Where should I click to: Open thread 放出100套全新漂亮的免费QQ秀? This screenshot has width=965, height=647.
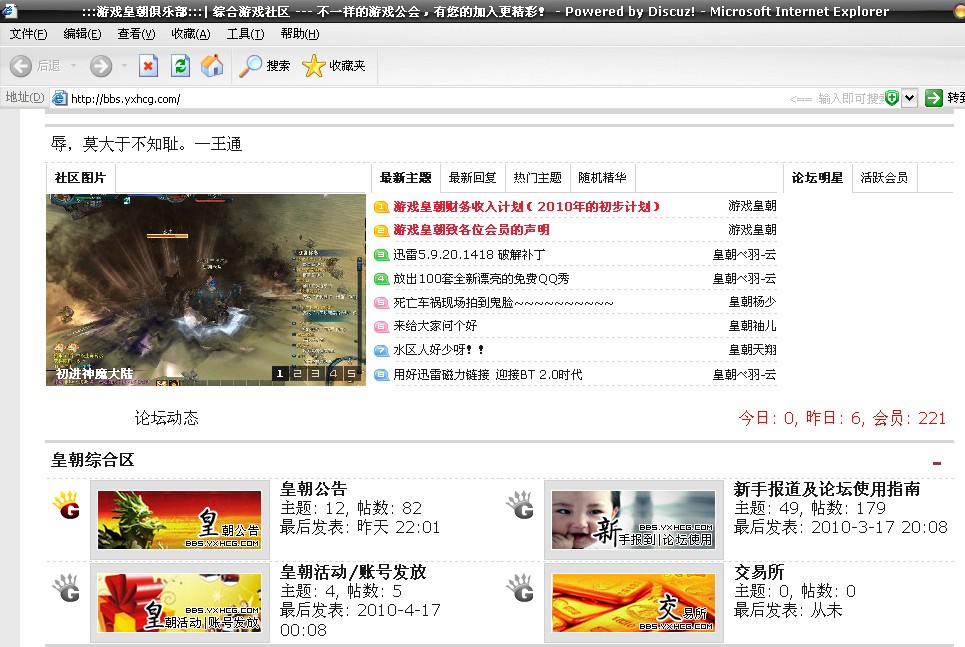481,279
